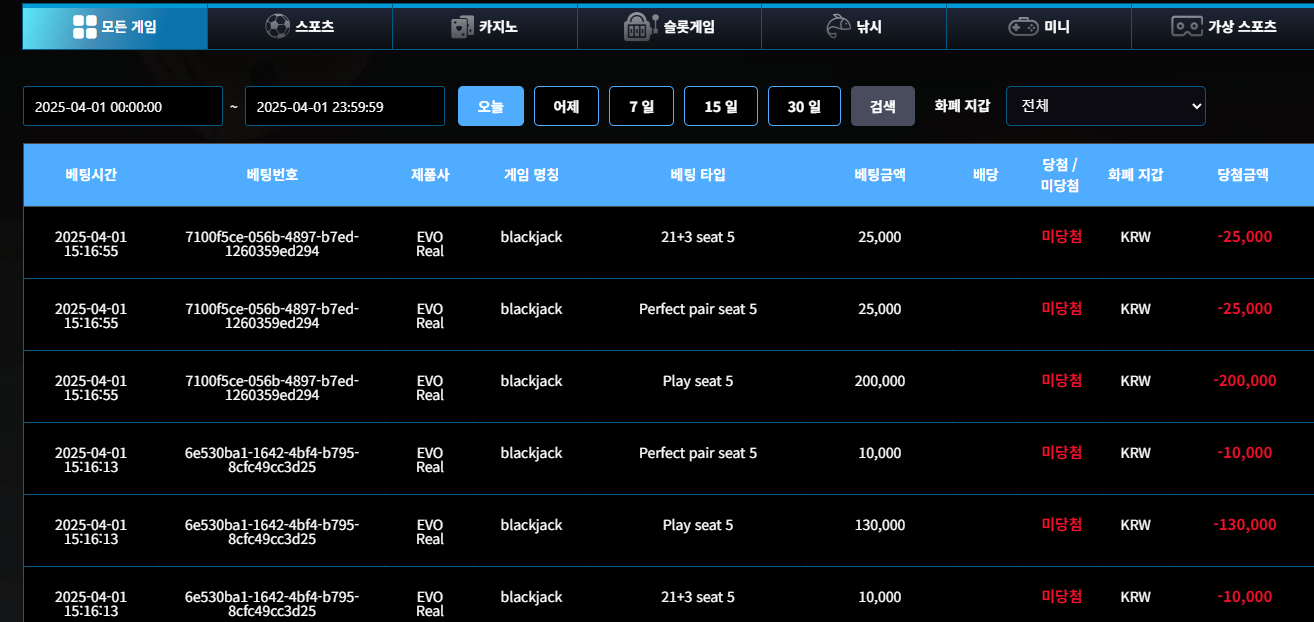This screenshot has height=622, width=1314.
Task: Click the gamepad Mini games icon
Action: (1023, 27)
